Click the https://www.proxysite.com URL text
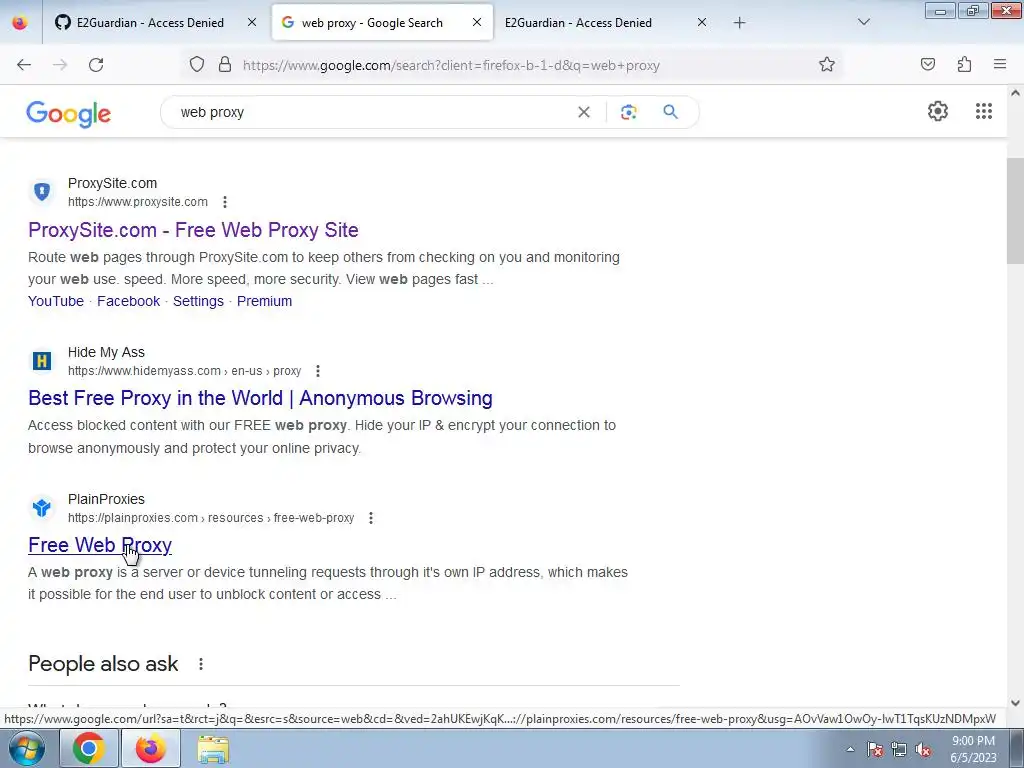Screen dimensions: 1024x768 pos(138,202)
